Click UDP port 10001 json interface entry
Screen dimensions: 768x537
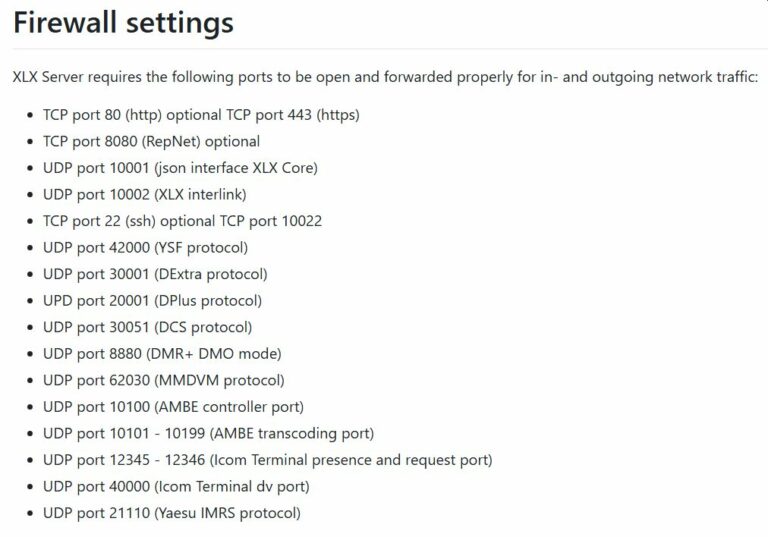coord(180,168)
